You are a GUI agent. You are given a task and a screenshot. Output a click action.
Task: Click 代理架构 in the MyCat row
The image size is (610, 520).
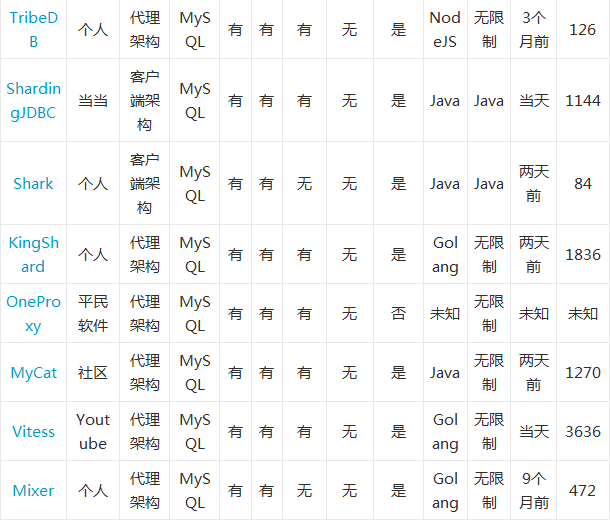pos(144,373)
